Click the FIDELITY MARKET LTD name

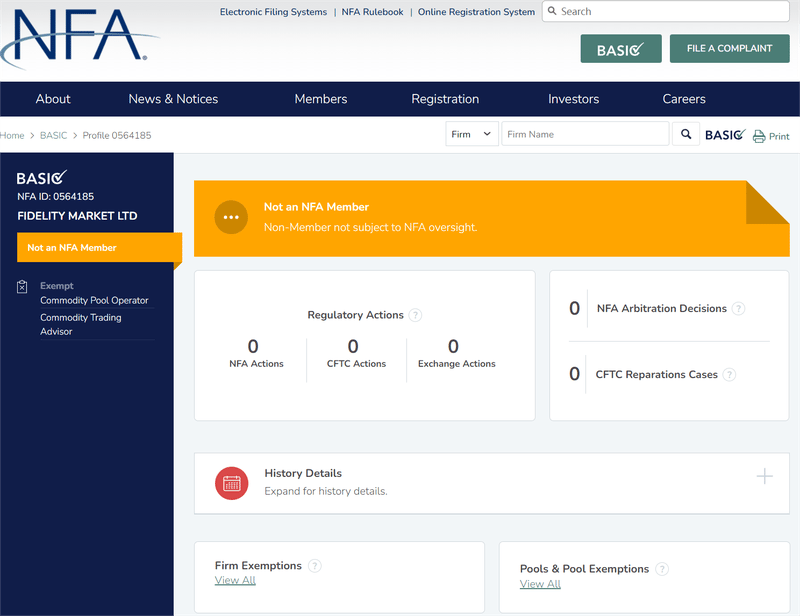click(78, 216)
